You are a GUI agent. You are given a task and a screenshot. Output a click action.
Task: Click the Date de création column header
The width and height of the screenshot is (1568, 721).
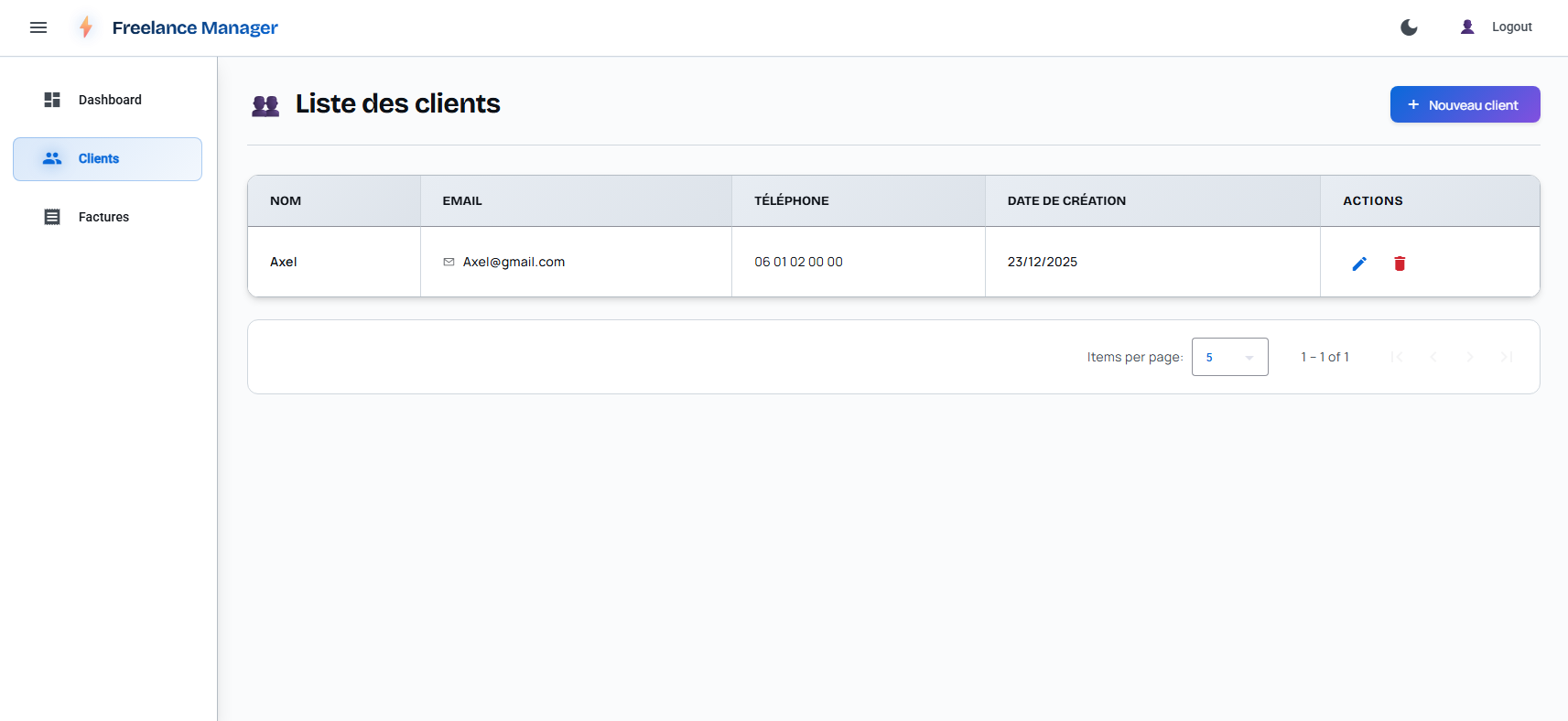coord(1066,200)
